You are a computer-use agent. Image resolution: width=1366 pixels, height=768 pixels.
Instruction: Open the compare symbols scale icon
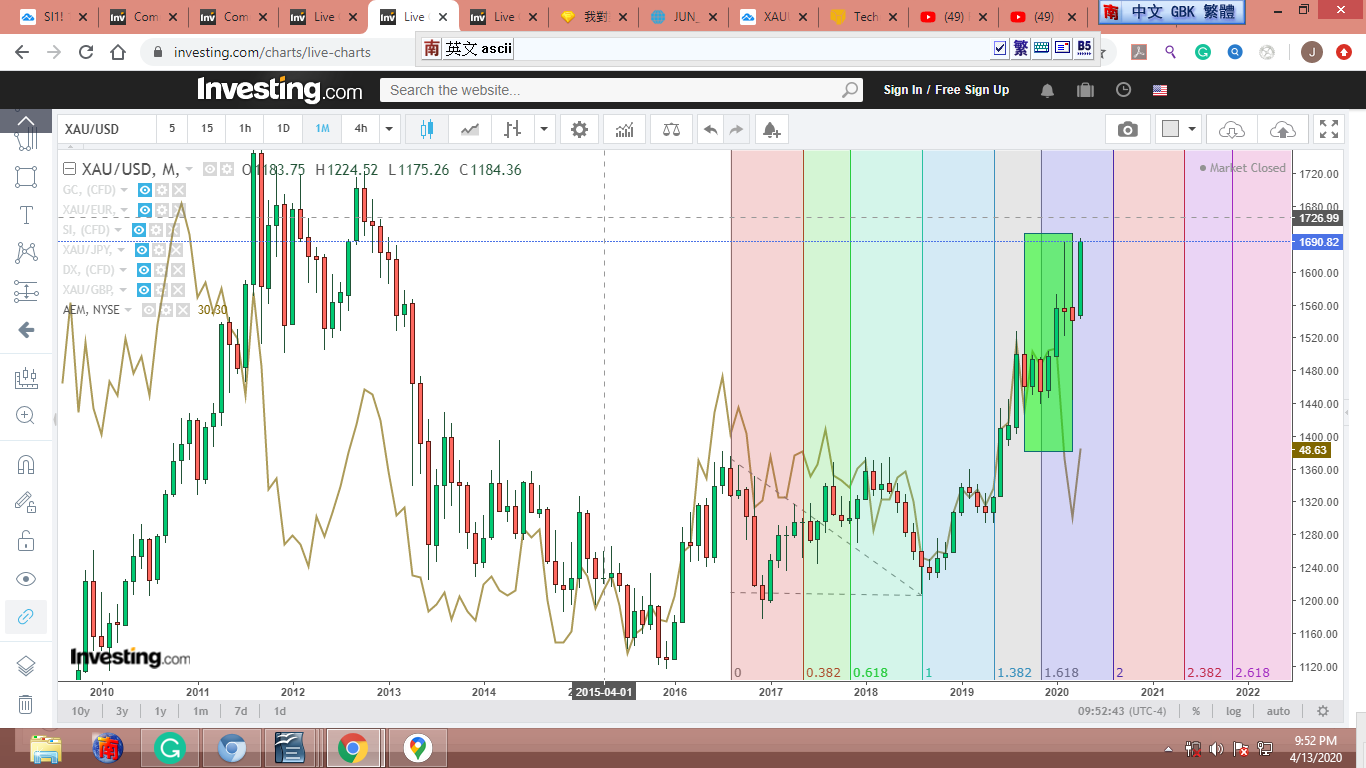[x=671, y=129]
